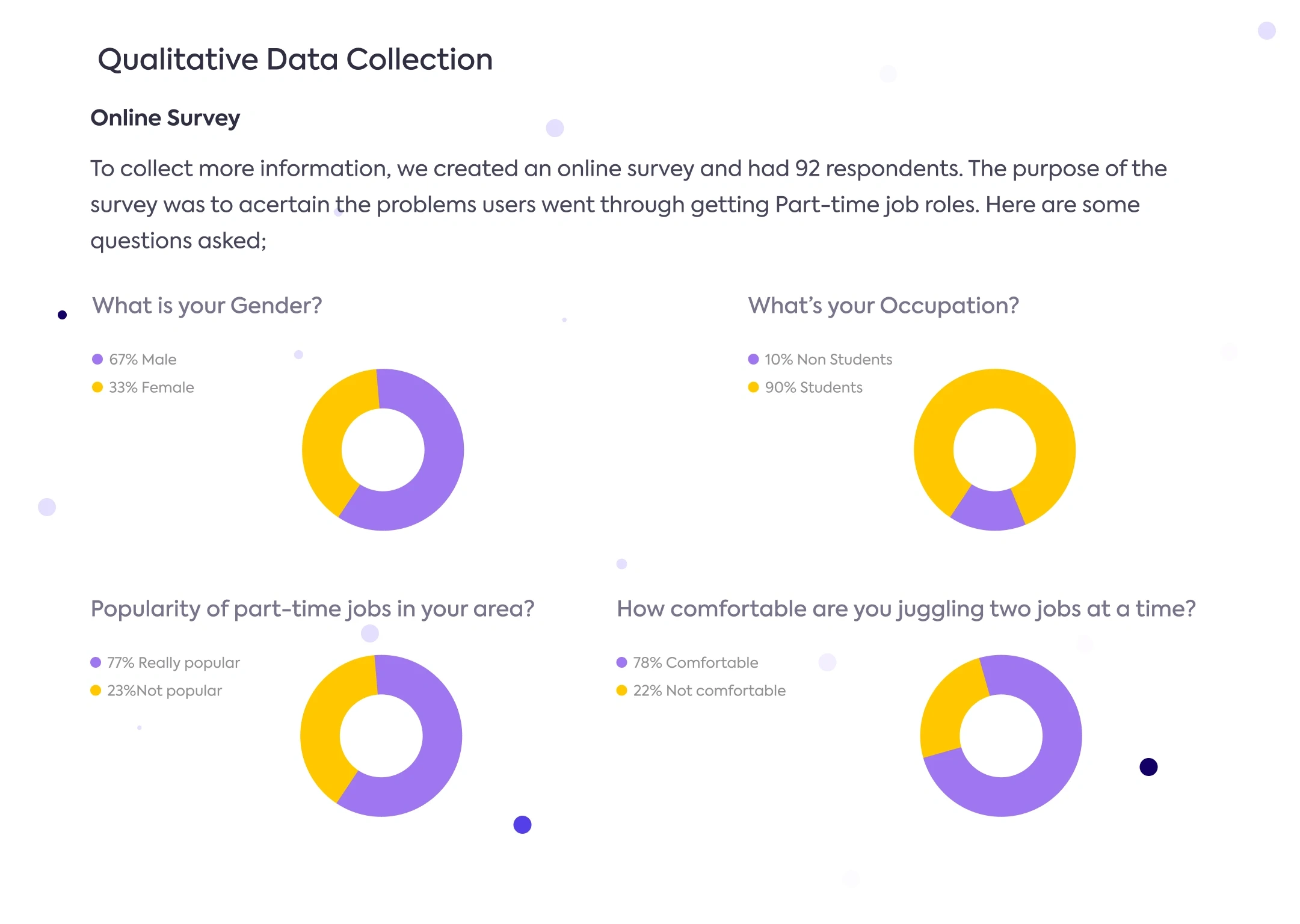Pick the purple dot beside 78% Comfortable
The width and height of the screenshot is (1300, 924).
click(x=622, y=662)
